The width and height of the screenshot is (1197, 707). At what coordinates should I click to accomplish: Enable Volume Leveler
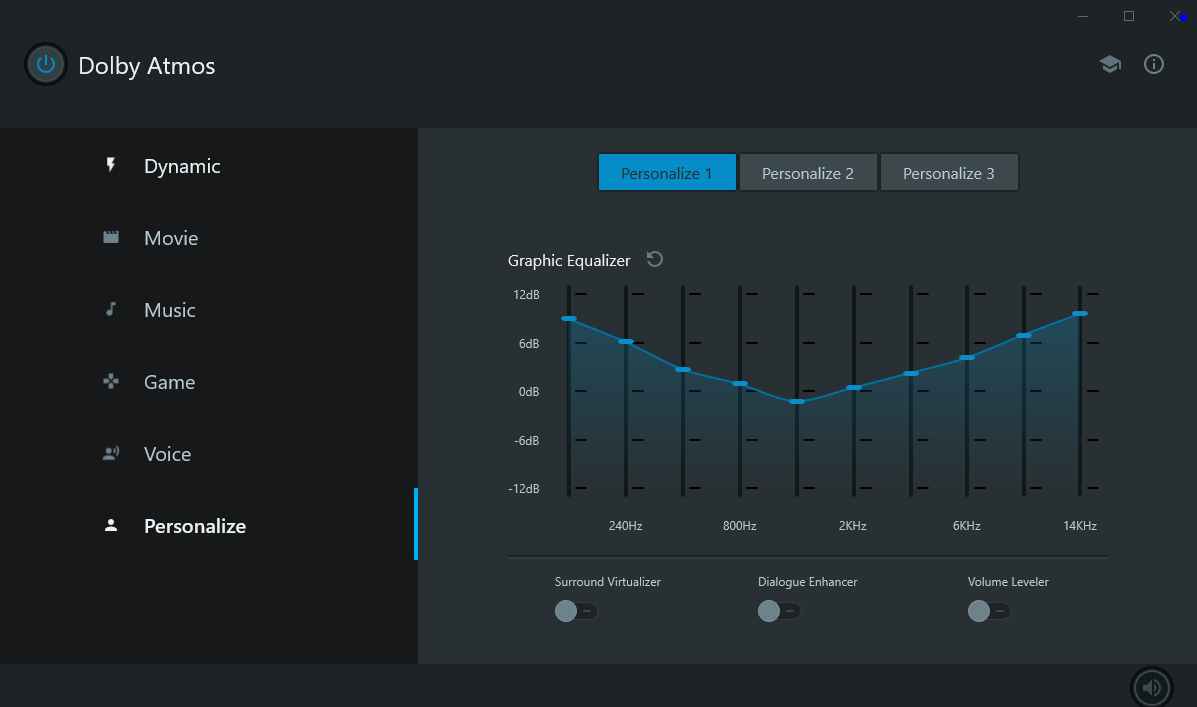click(988, 610)
